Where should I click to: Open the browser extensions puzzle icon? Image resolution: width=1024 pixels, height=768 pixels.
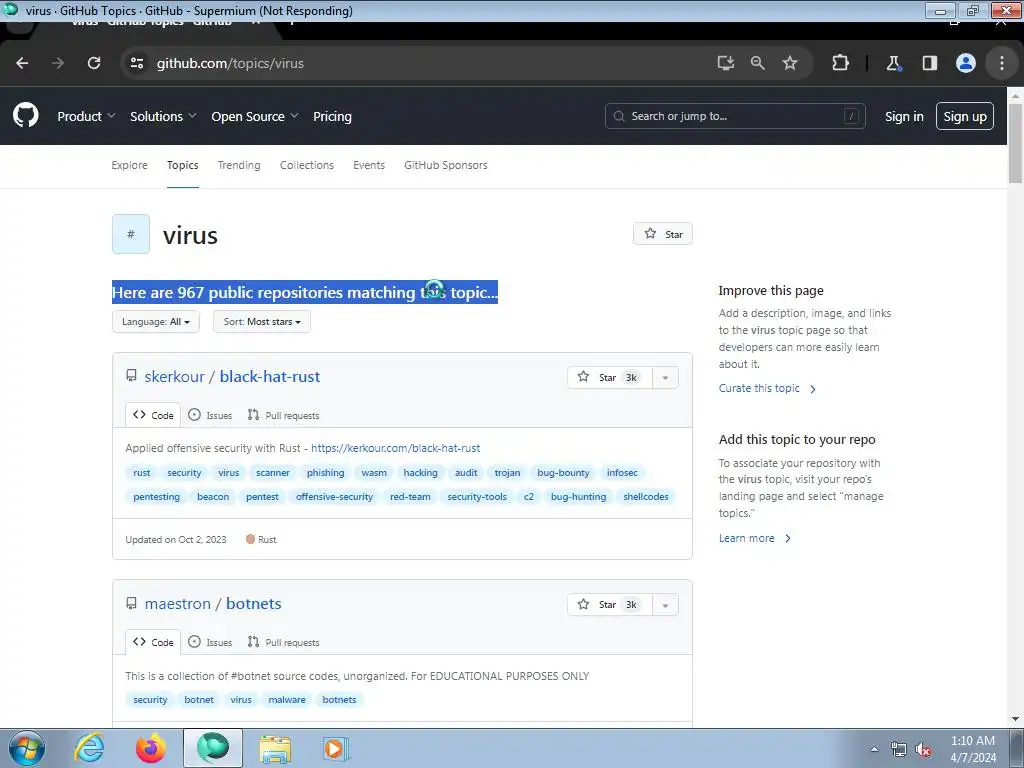[840, 63]
